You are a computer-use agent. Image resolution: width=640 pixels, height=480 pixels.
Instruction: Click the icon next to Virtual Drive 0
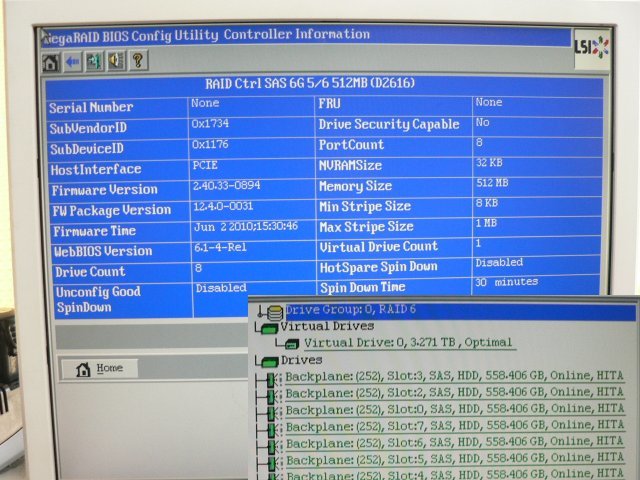pyautogui.click(x=292, y=344)
